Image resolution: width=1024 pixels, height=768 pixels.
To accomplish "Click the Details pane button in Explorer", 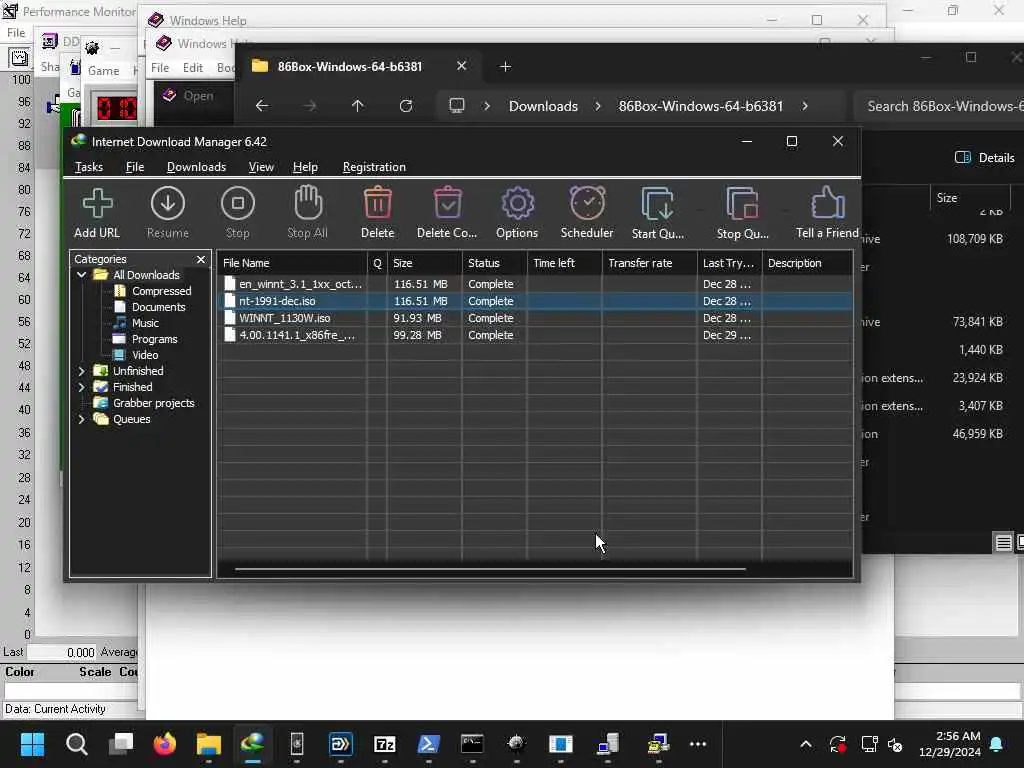I will click(985, 157).
